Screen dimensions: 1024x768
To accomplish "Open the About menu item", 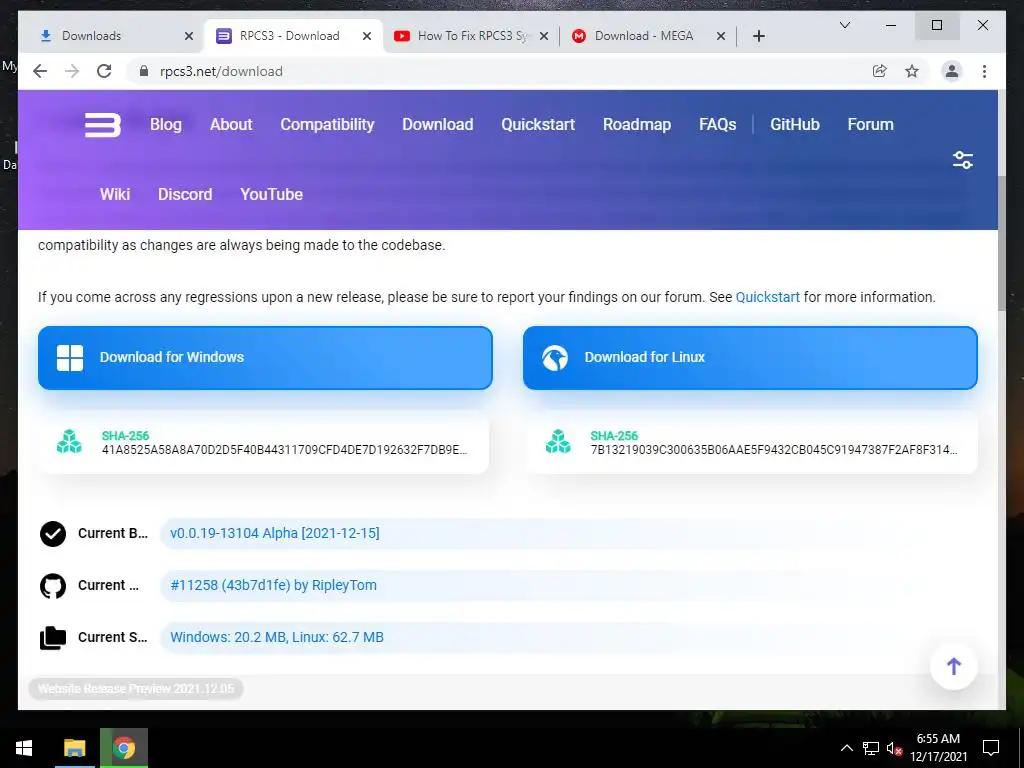I will (x=231, y=125).
